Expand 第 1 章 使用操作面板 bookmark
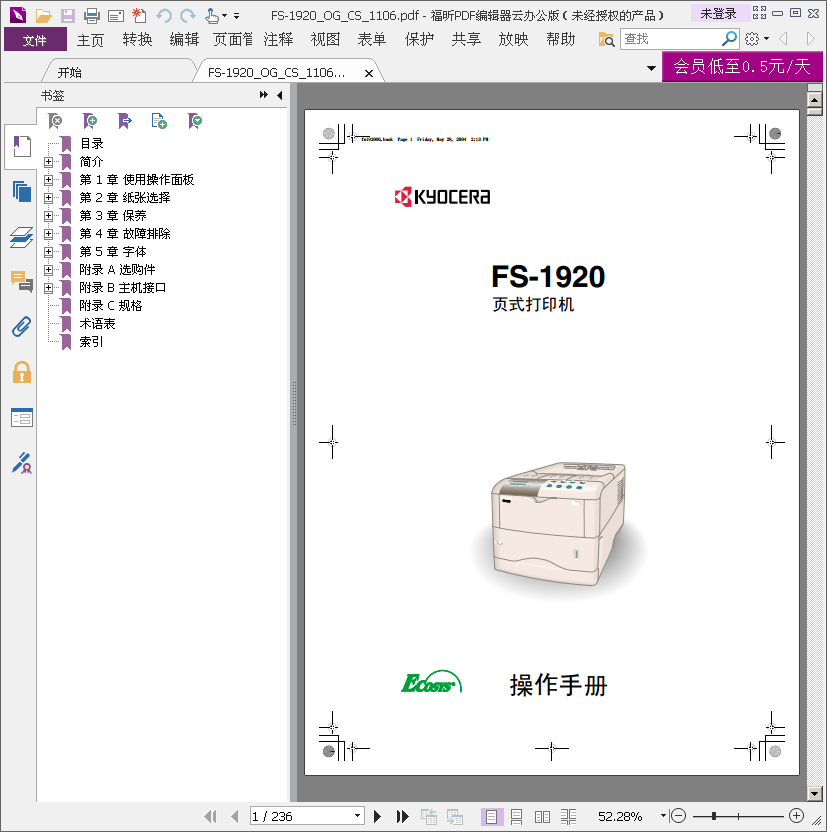The image size is (827, 832). pos(48,180)
